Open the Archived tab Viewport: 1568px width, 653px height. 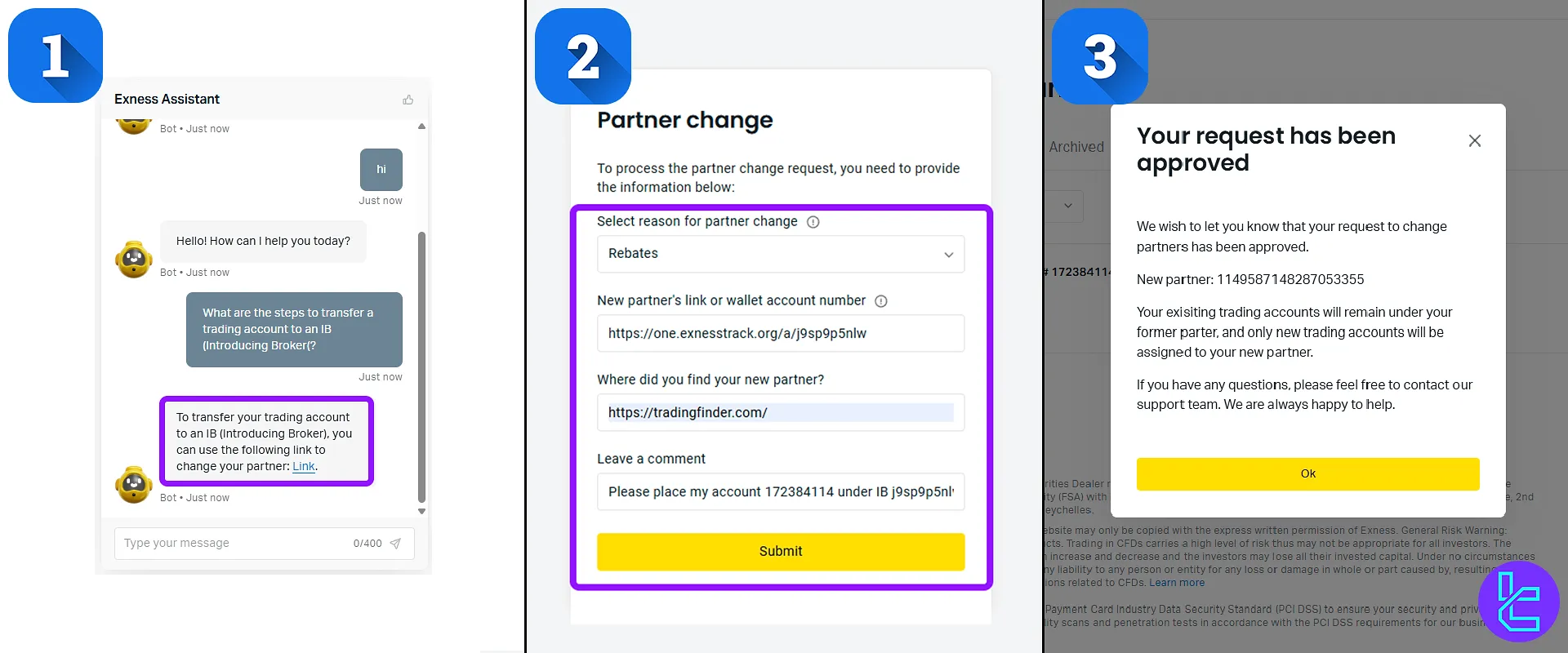click(x=1076, y=147)
